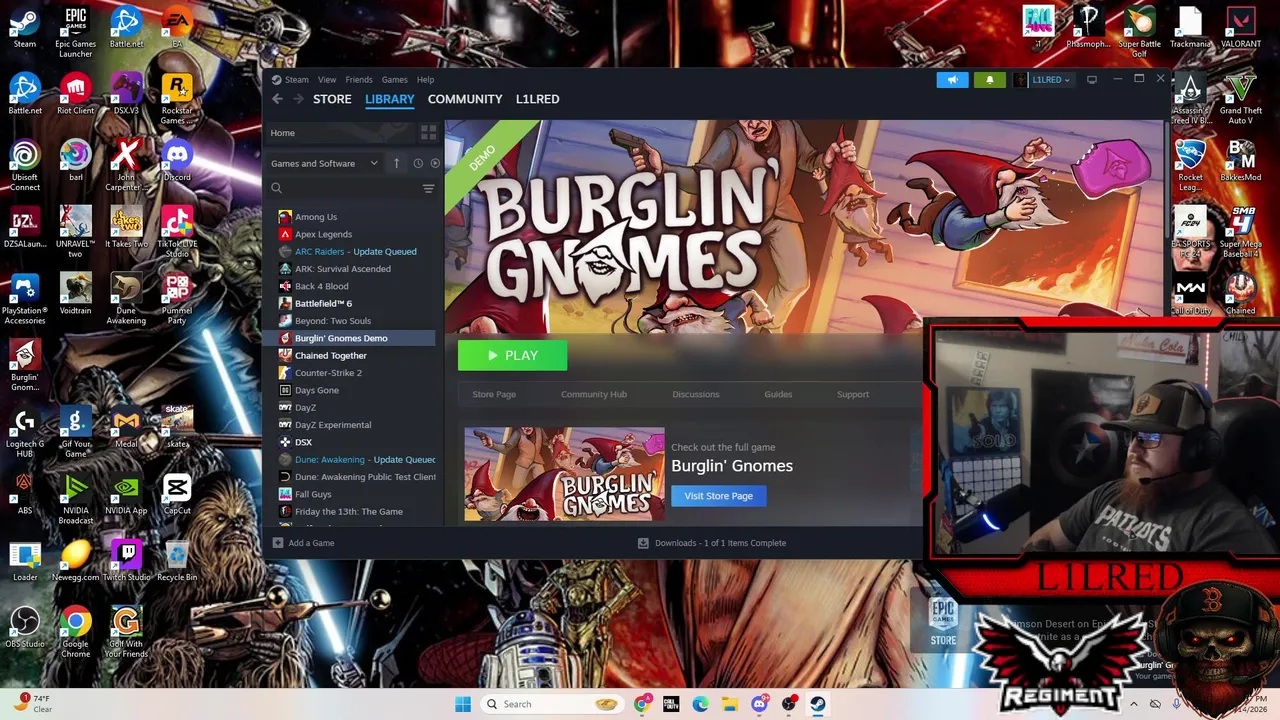Open the Games menu

[394, 80]
